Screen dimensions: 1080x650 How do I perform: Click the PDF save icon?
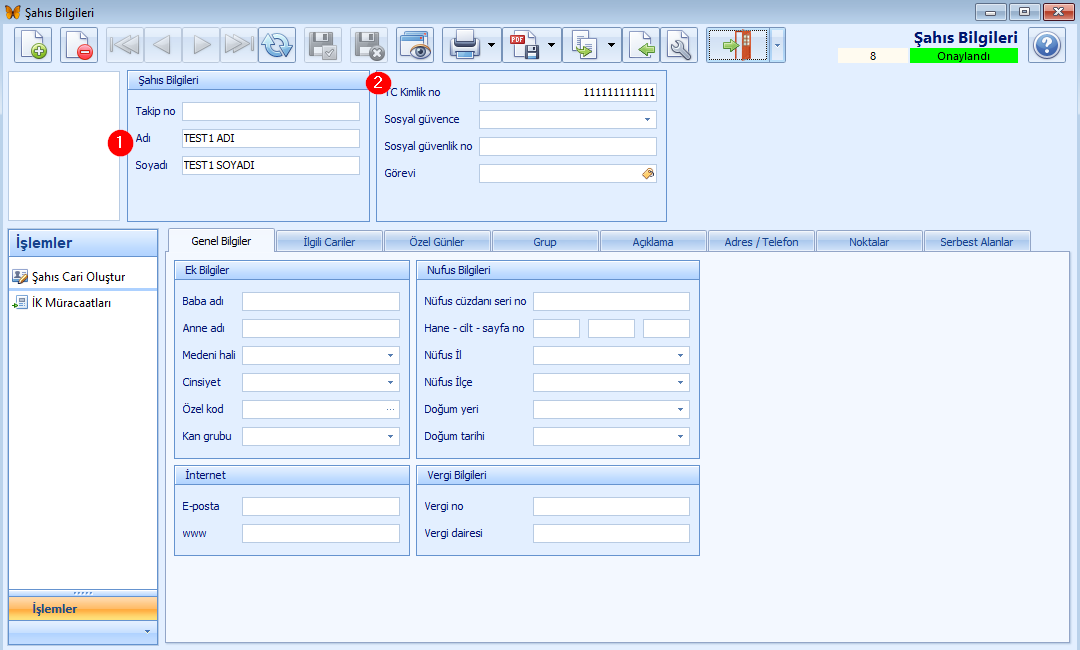coord(524,45)
